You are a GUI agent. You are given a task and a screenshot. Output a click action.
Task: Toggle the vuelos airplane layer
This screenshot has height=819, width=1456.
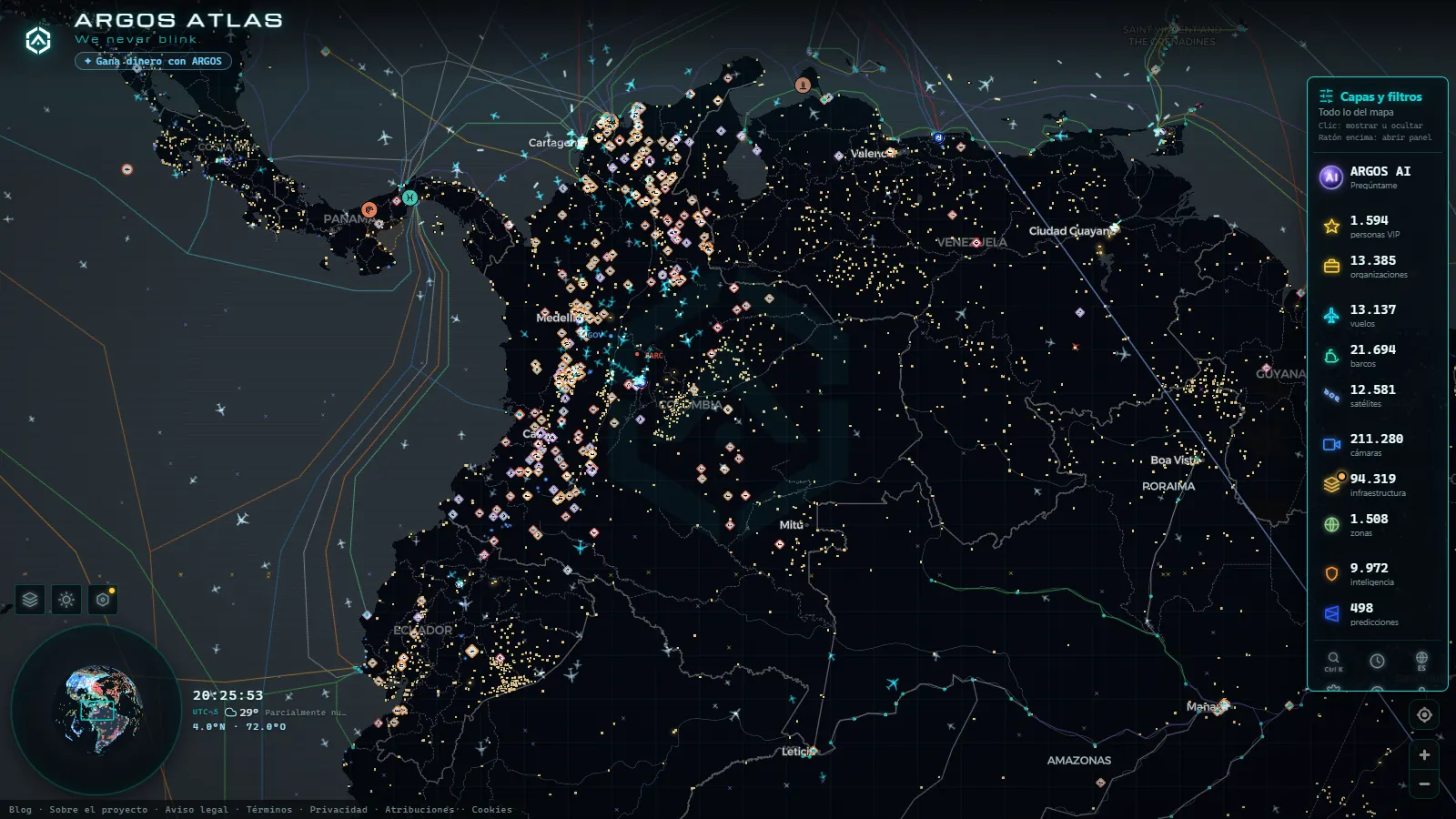1377,315
